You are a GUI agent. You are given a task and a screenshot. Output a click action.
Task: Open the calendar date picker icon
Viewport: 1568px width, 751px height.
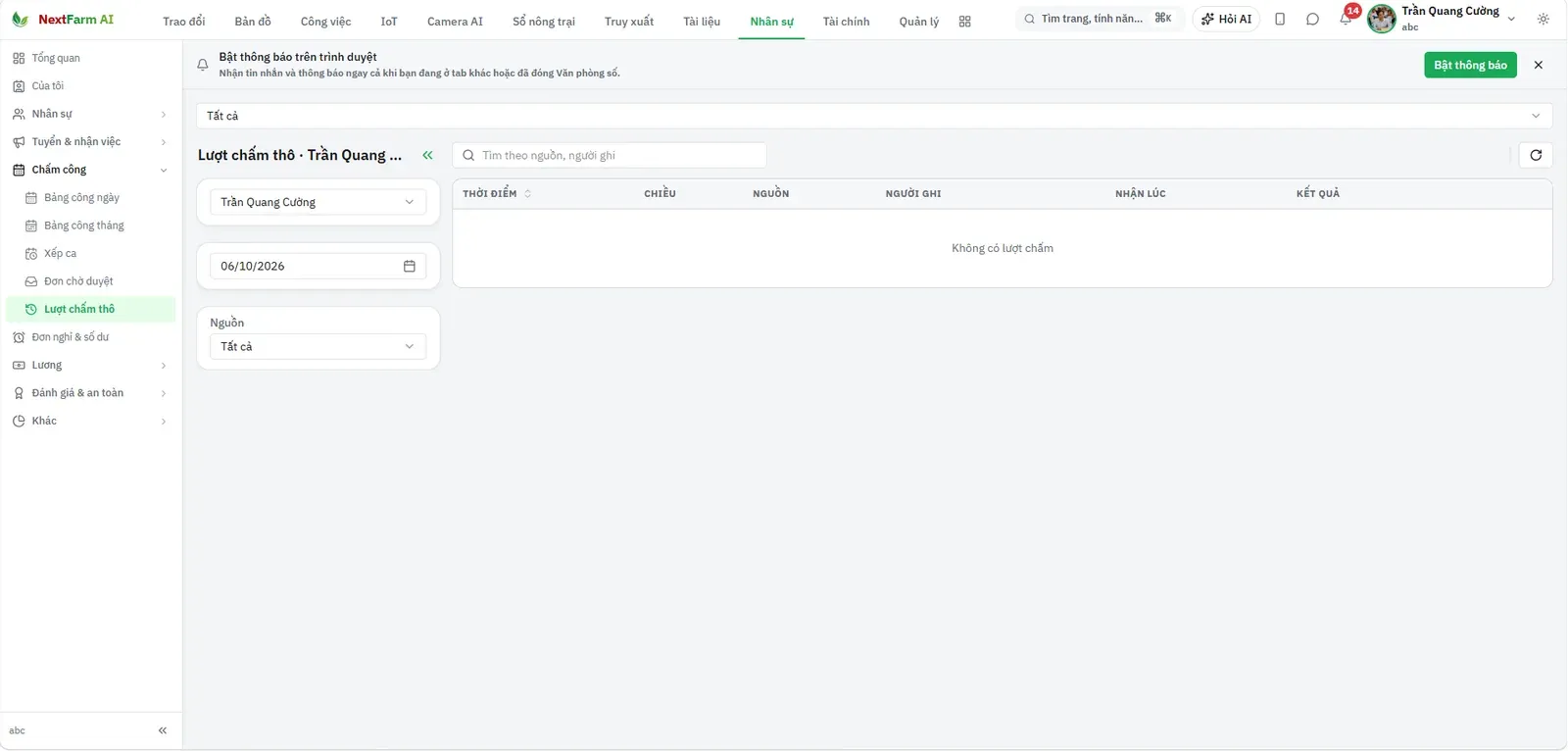pos(410,266)
